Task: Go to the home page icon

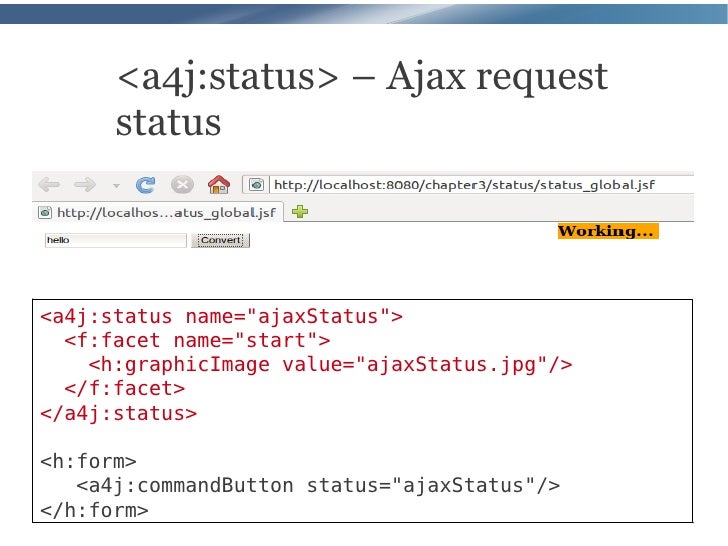Action: (x=219, y=184)
